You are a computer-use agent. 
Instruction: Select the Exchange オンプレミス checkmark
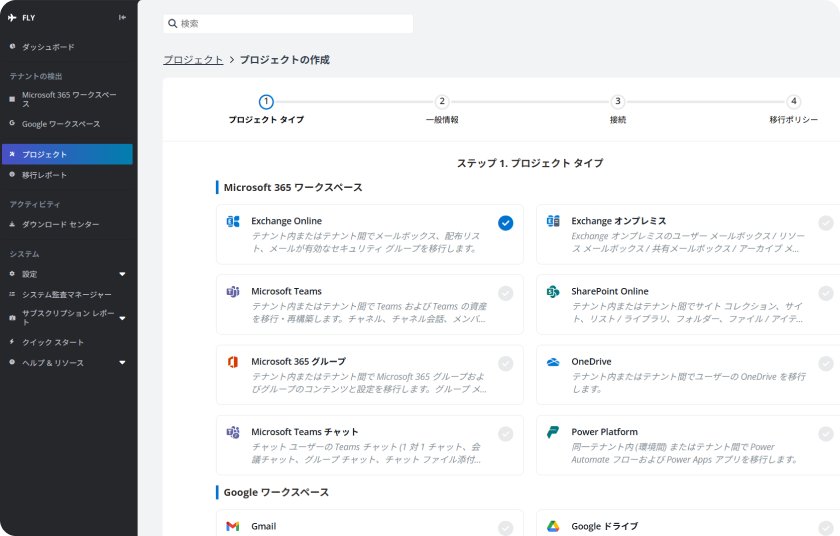point(826,223)
